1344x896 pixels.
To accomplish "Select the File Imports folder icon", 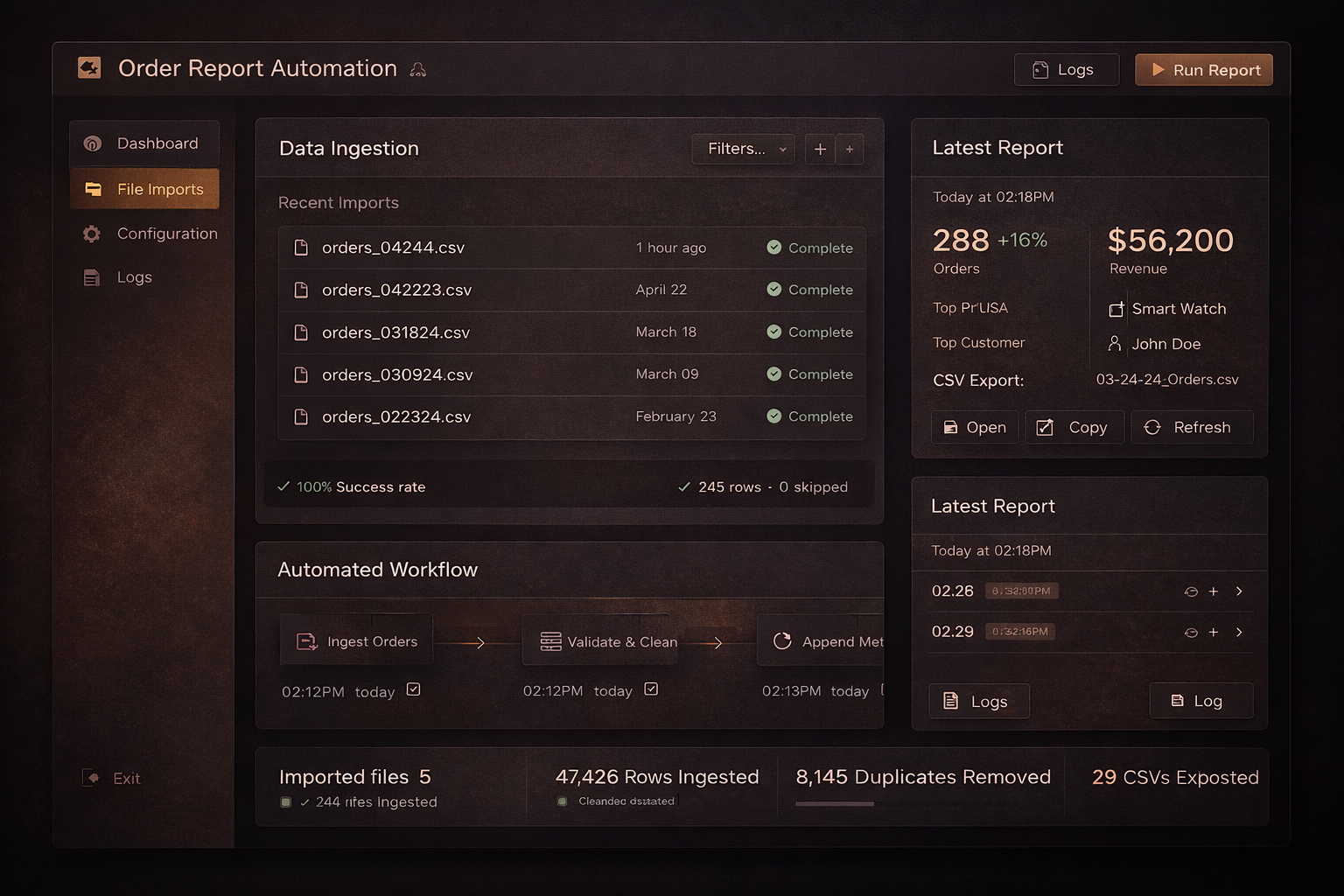I will [93, 188].
